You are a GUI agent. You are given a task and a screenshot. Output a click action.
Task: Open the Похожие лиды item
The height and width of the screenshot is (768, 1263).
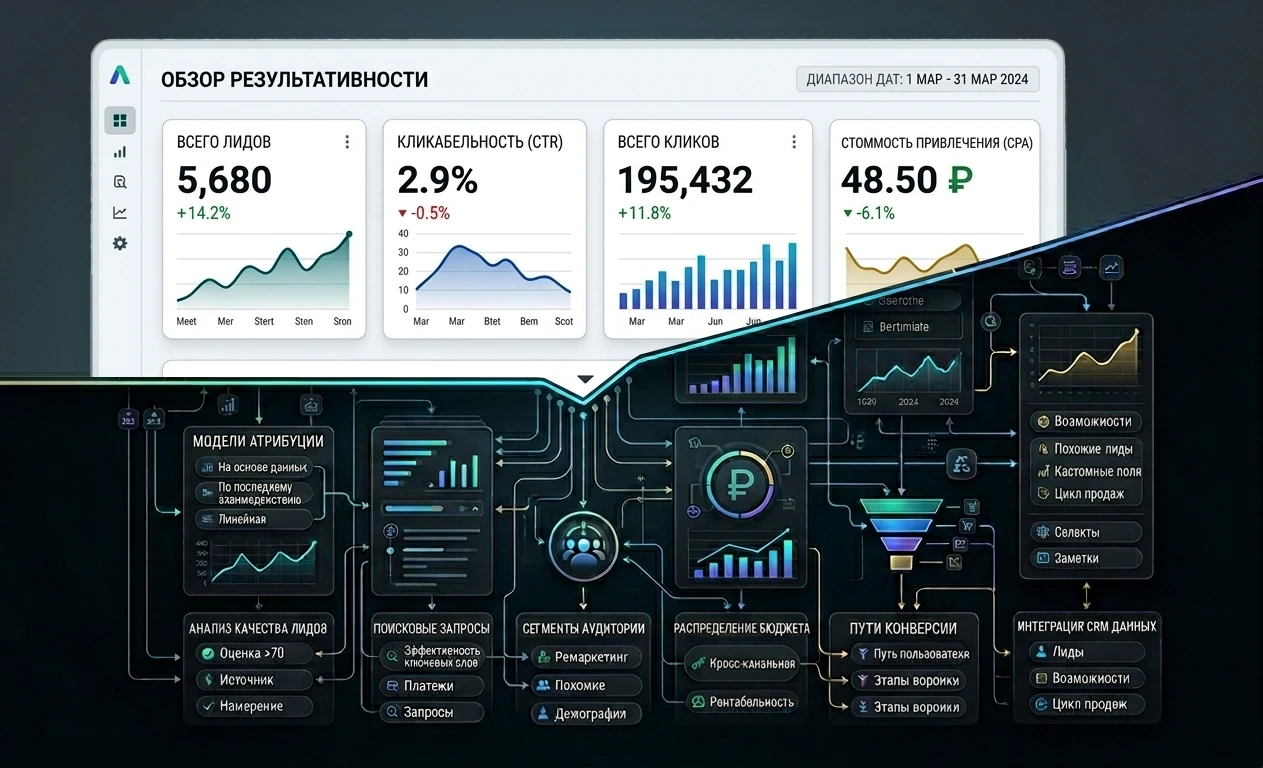[x=1086, y=449]
